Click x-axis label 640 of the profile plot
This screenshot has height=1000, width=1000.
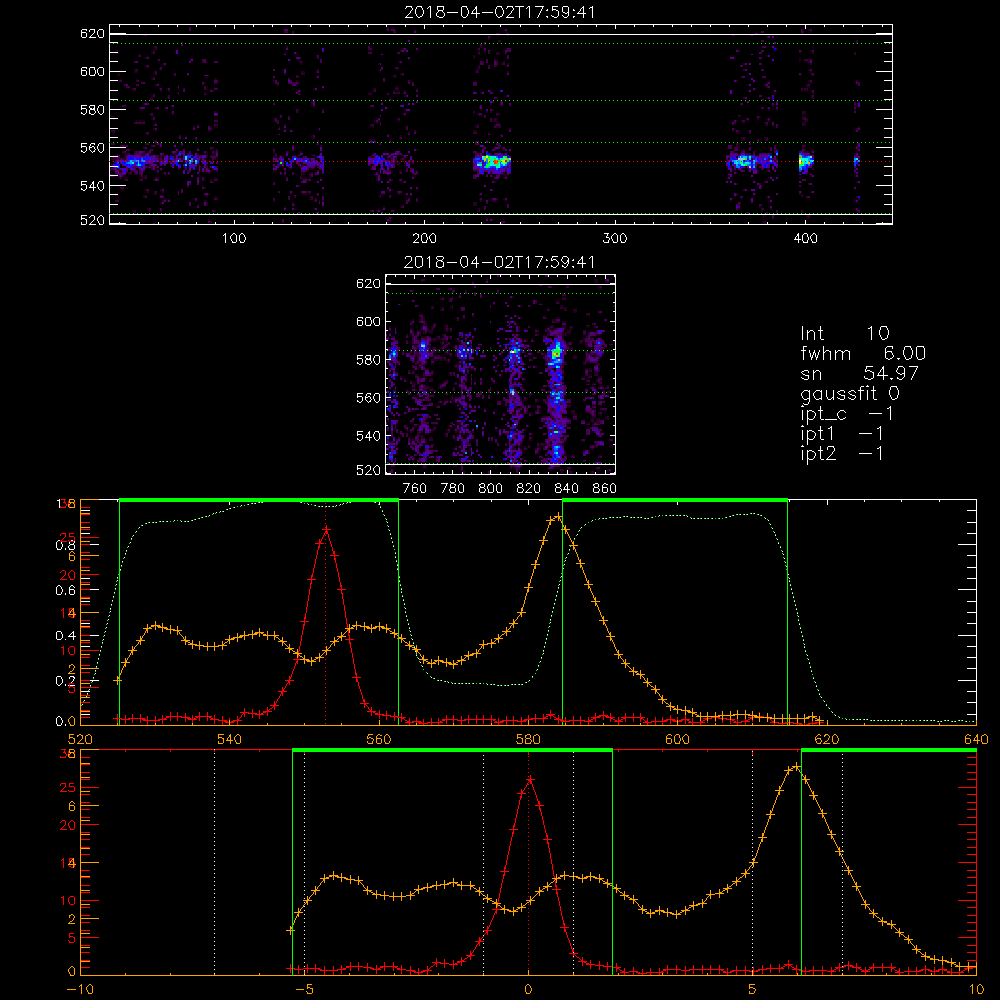tap(976, 739)
